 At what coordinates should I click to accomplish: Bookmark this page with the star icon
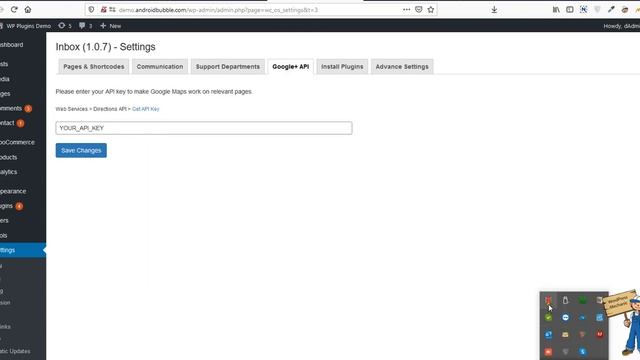(431, 9)
